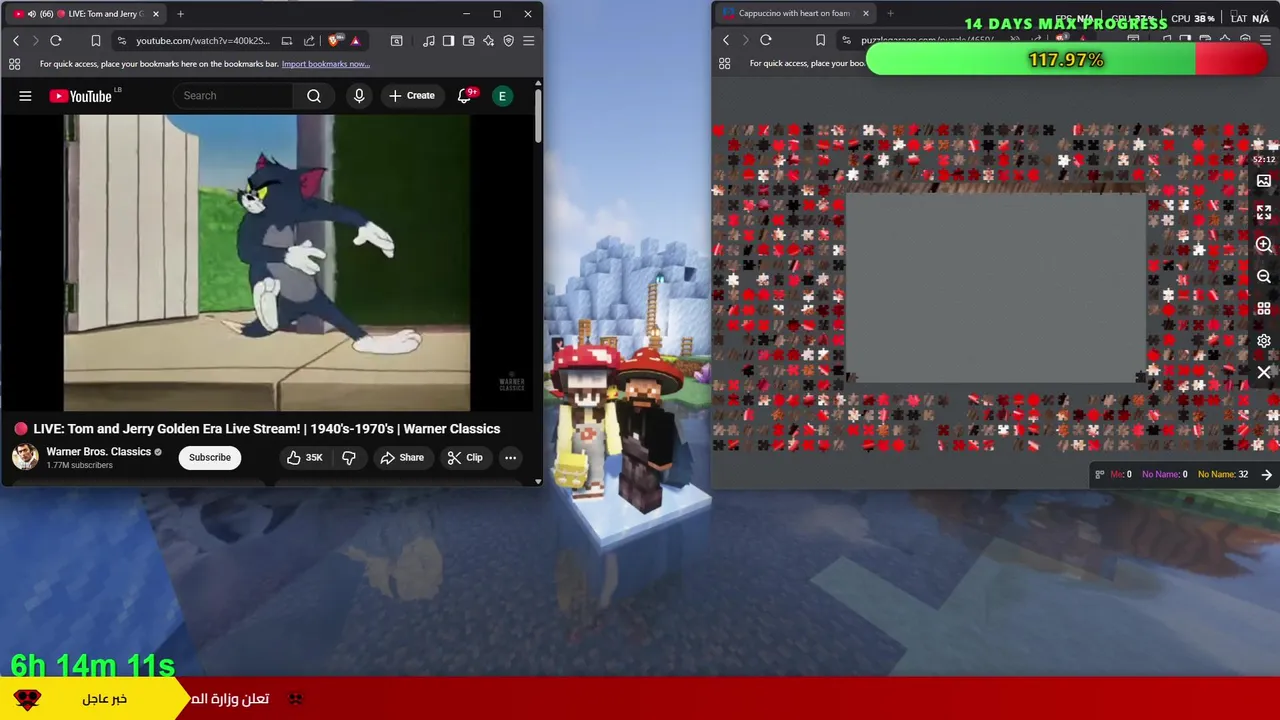Close the Cappuccino puzzle tab
The image size is (1280, 720).
coord(866,13)
